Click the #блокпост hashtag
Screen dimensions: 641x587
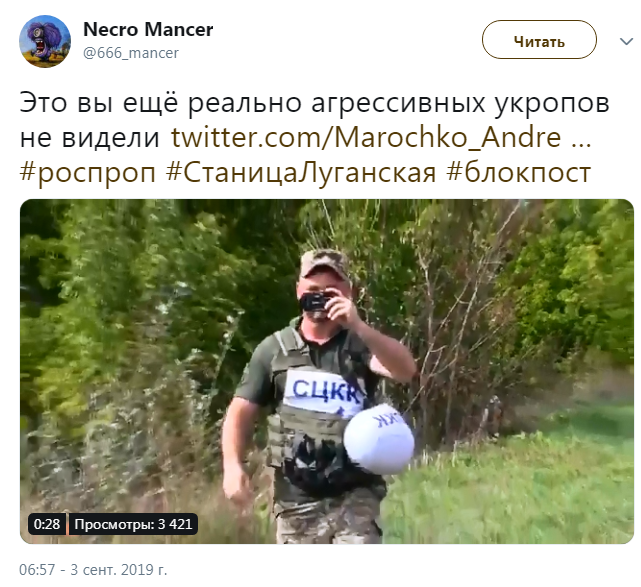[519, 173]
